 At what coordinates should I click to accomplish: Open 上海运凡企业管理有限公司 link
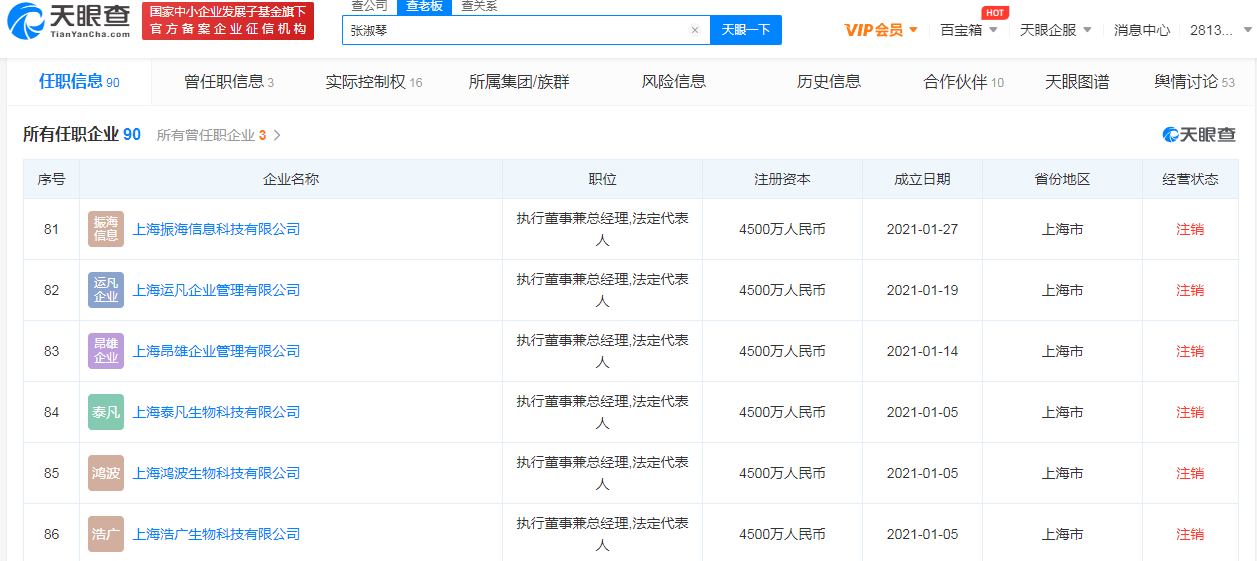(x=216, y=290)
